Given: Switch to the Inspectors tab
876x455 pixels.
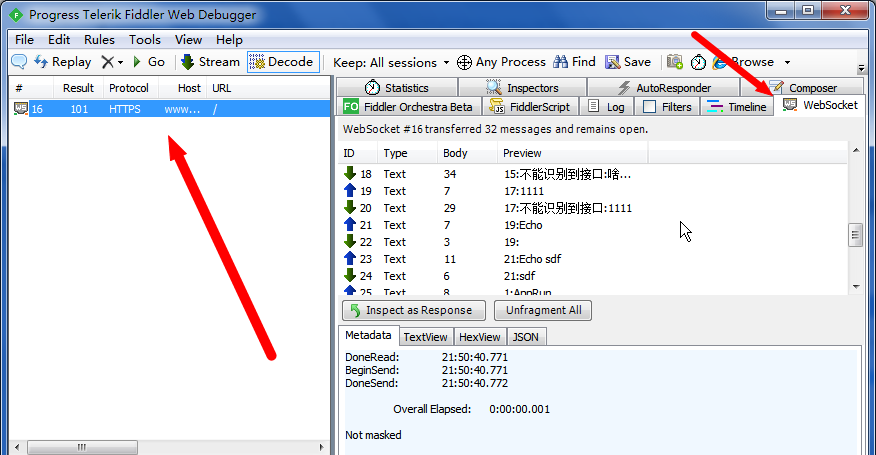Looking at the screenshot, I should (522, 88).
